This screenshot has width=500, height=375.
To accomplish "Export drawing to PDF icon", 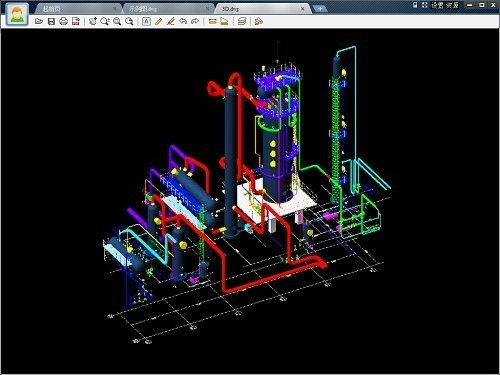I will 76,22.
